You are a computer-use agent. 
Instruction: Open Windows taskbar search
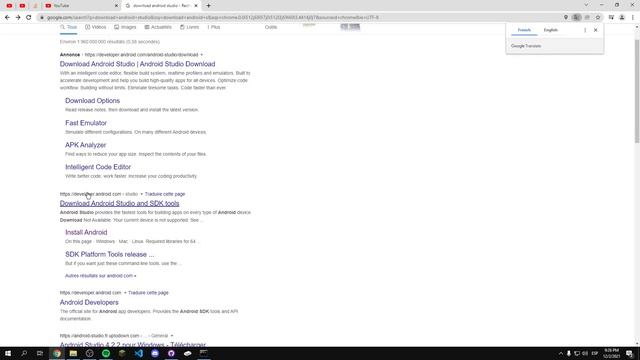click(x=24, y=353)
